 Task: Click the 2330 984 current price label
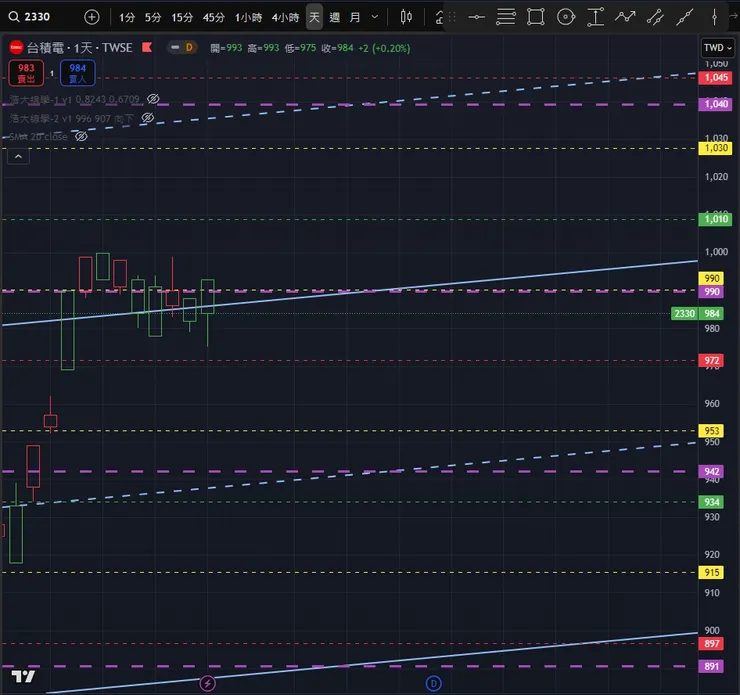[697, 313]
